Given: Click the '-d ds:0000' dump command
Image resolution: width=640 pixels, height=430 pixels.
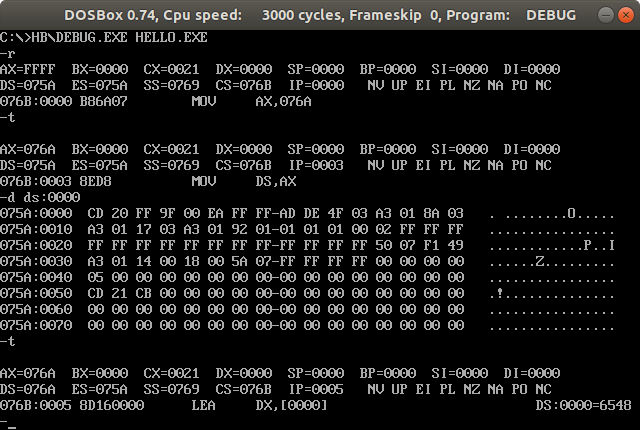Looking at the screenshot, I should (40, 197).
